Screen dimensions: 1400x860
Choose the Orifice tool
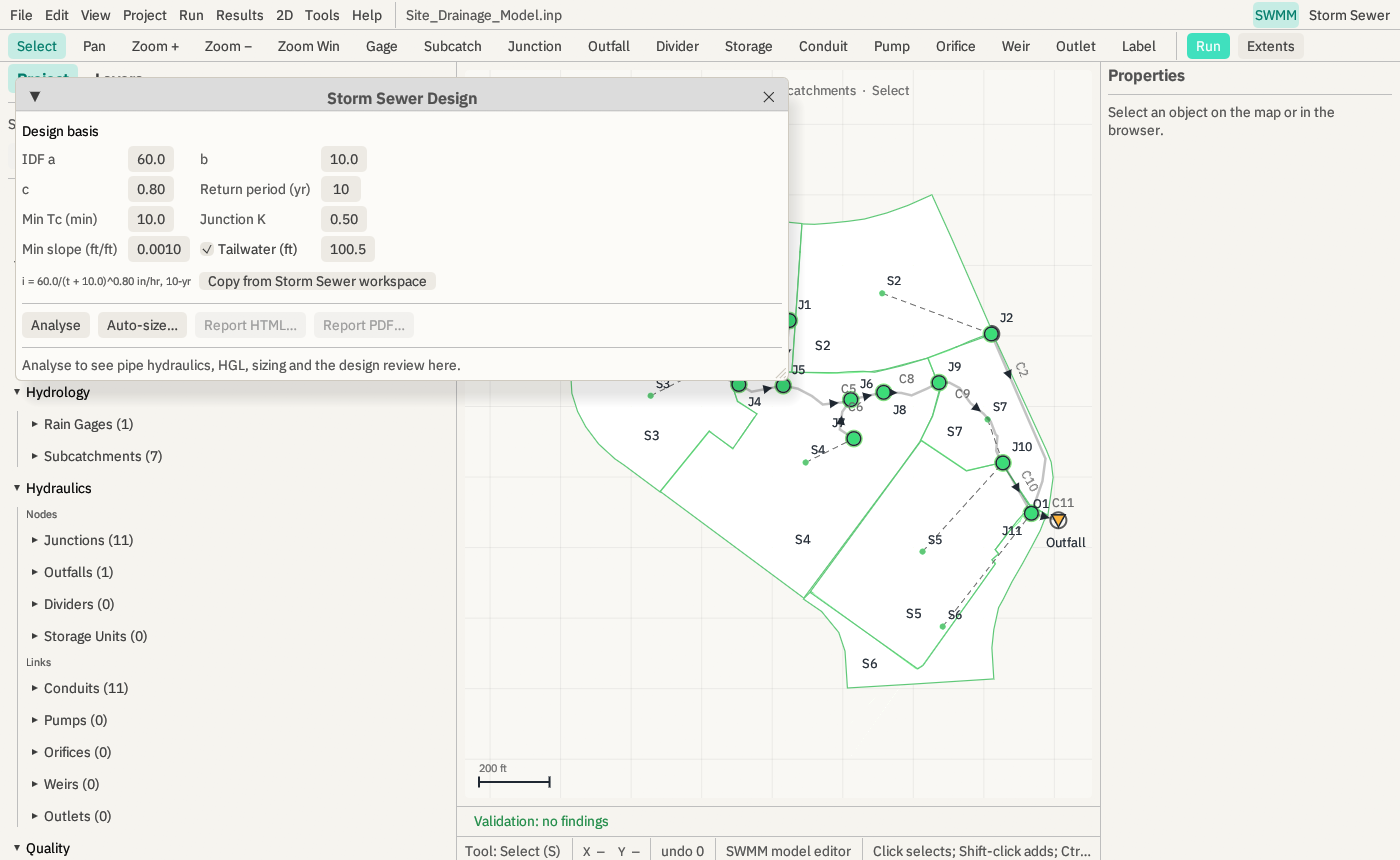[x=956, y=46]
